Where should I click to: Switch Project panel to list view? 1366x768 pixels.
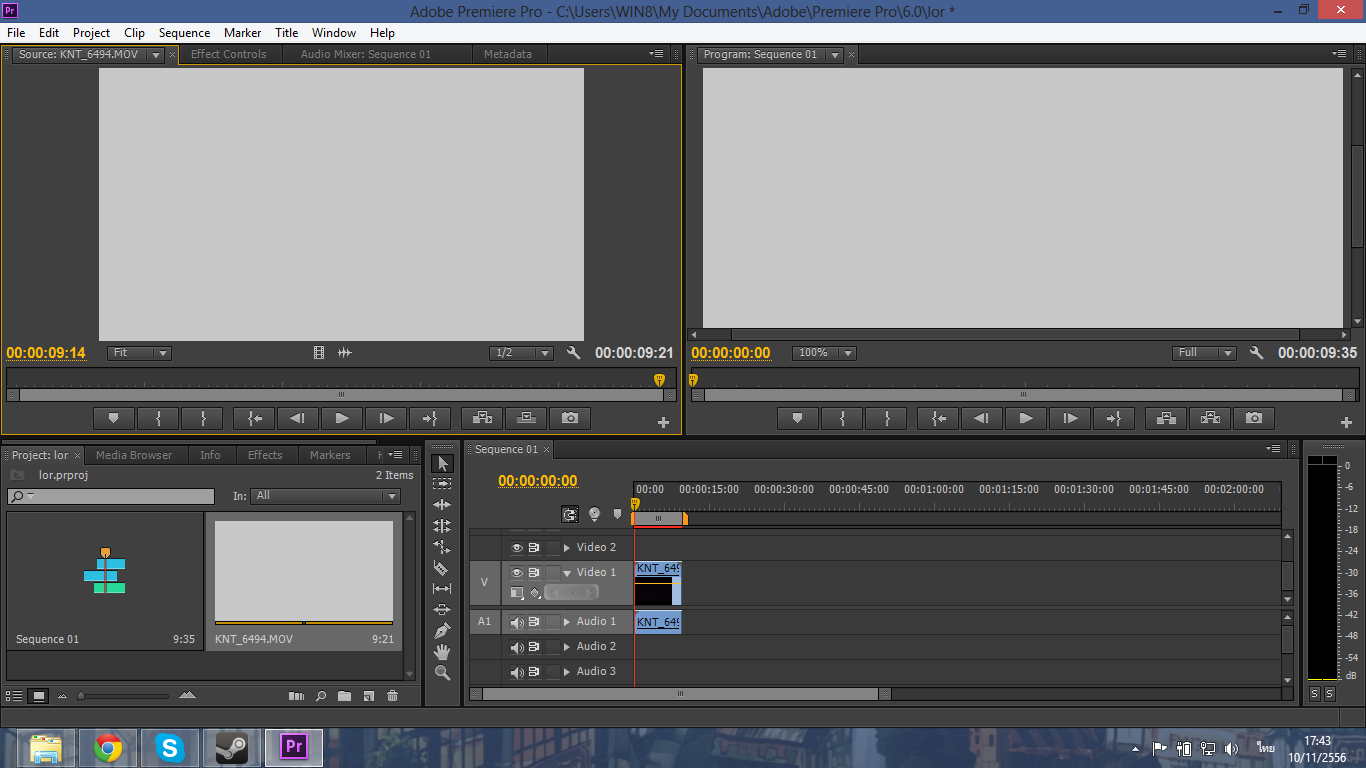(15, 696)
